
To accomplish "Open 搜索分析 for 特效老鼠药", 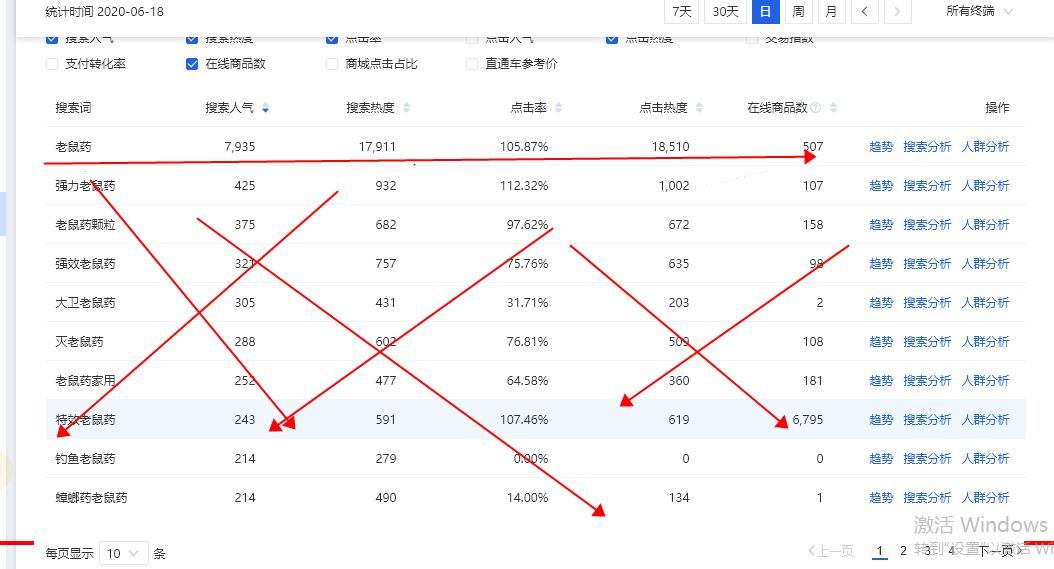I will click(927, 420).
